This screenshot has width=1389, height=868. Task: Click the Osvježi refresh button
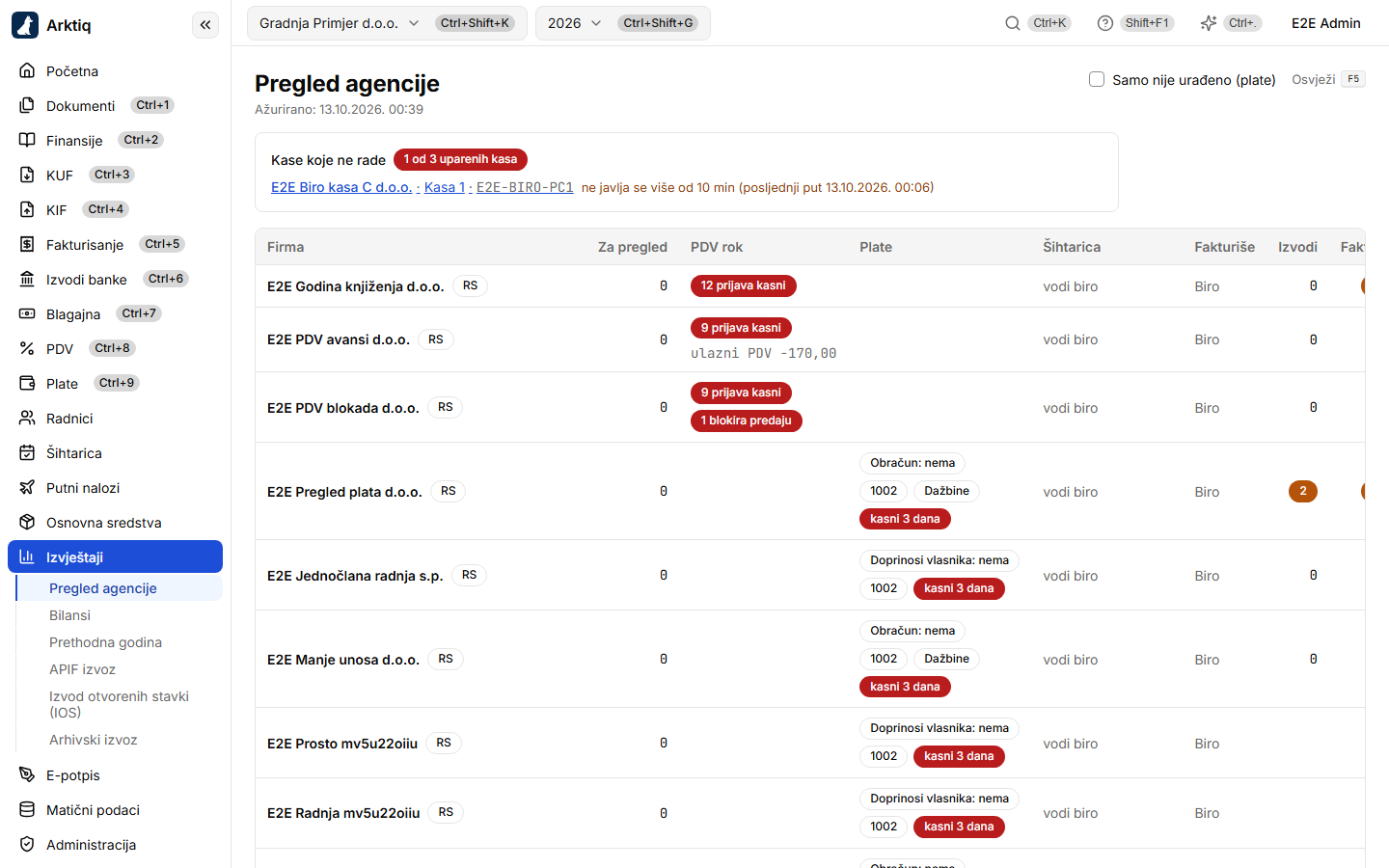click(1328, 79)
